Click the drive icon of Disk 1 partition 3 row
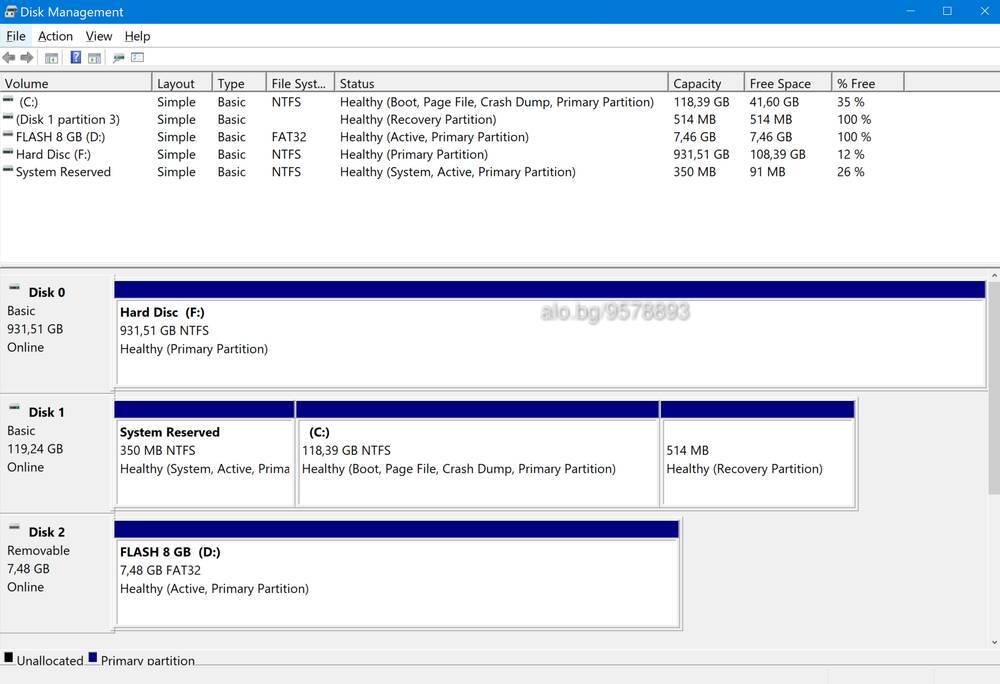 coord(8,117)
